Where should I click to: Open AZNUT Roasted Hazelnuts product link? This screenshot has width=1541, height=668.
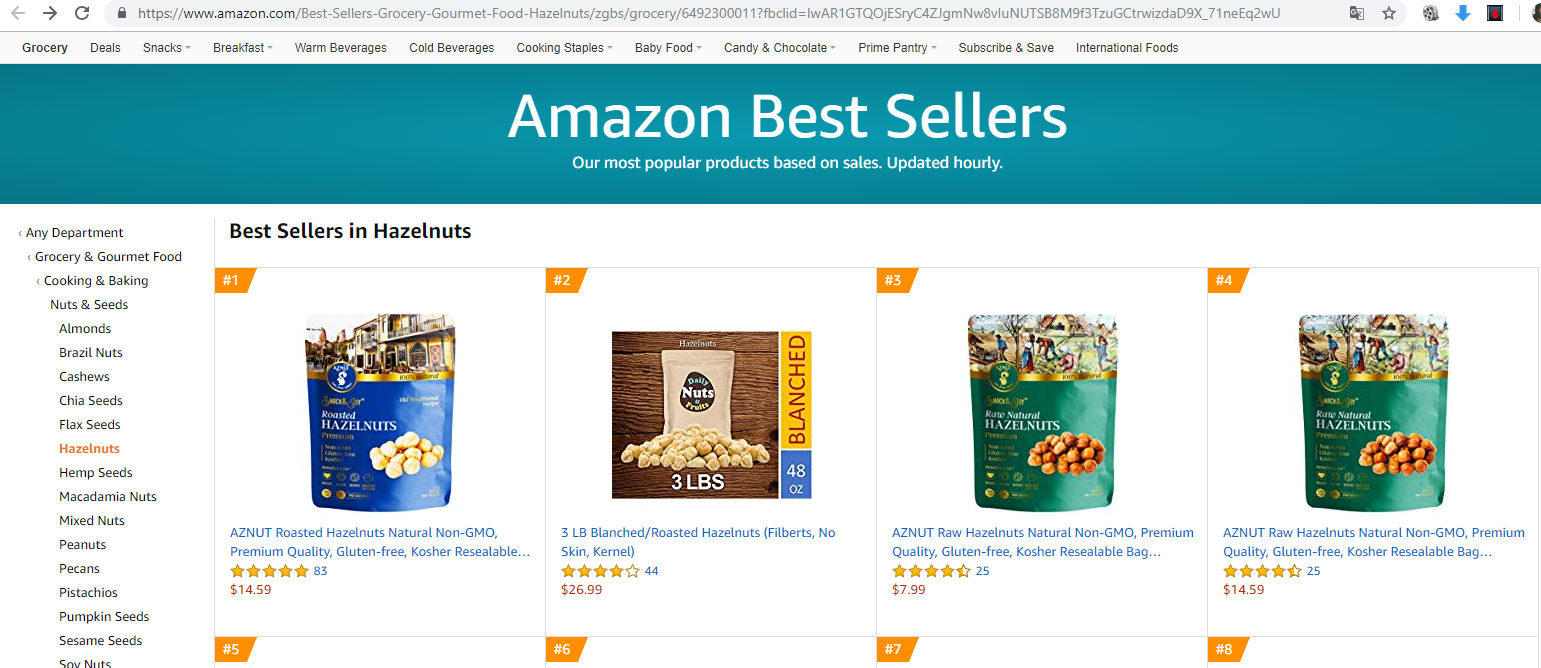[x=379, y=542]
